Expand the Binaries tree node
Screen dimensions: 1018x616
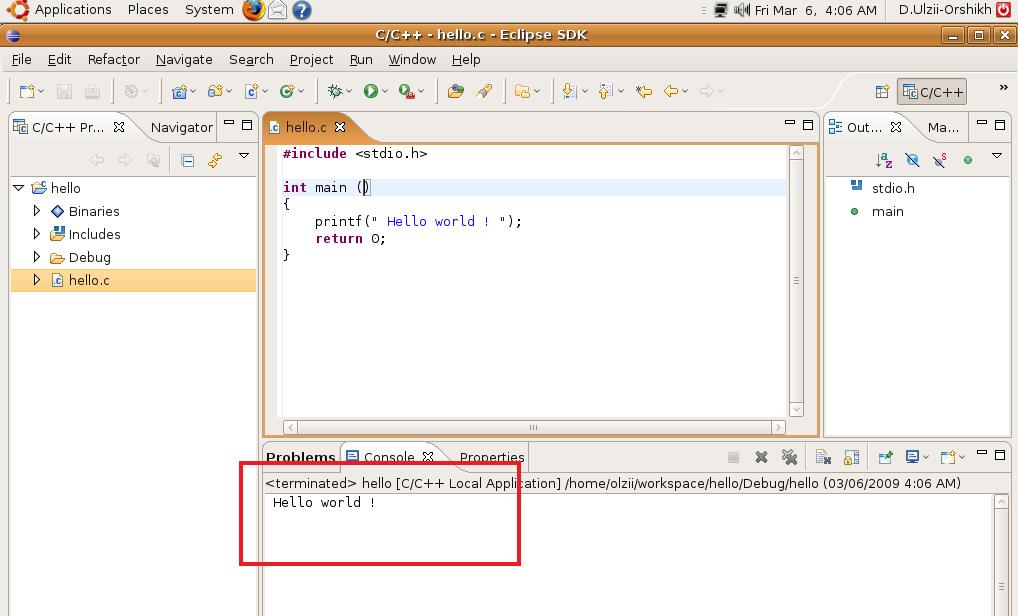[x=37, y=211]
